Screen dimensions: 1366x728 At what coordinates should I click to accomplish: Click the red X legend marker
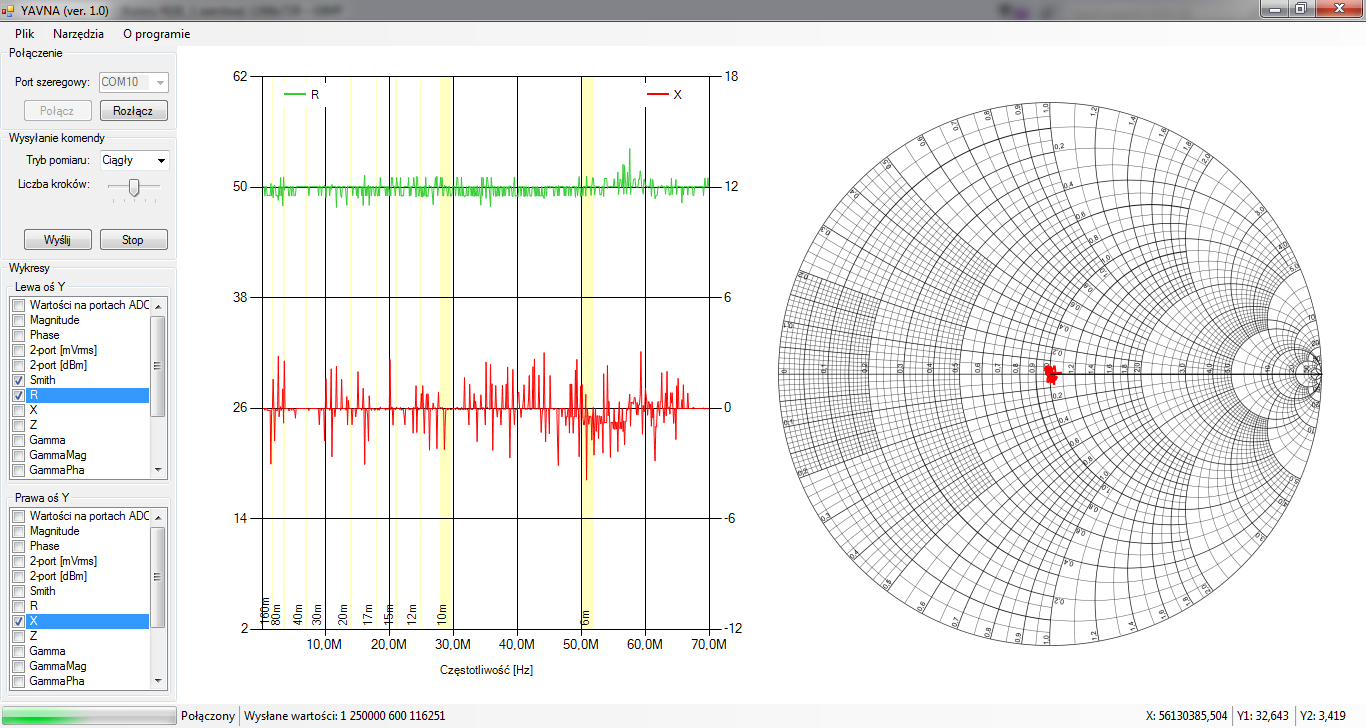click(x=658, y=95)
